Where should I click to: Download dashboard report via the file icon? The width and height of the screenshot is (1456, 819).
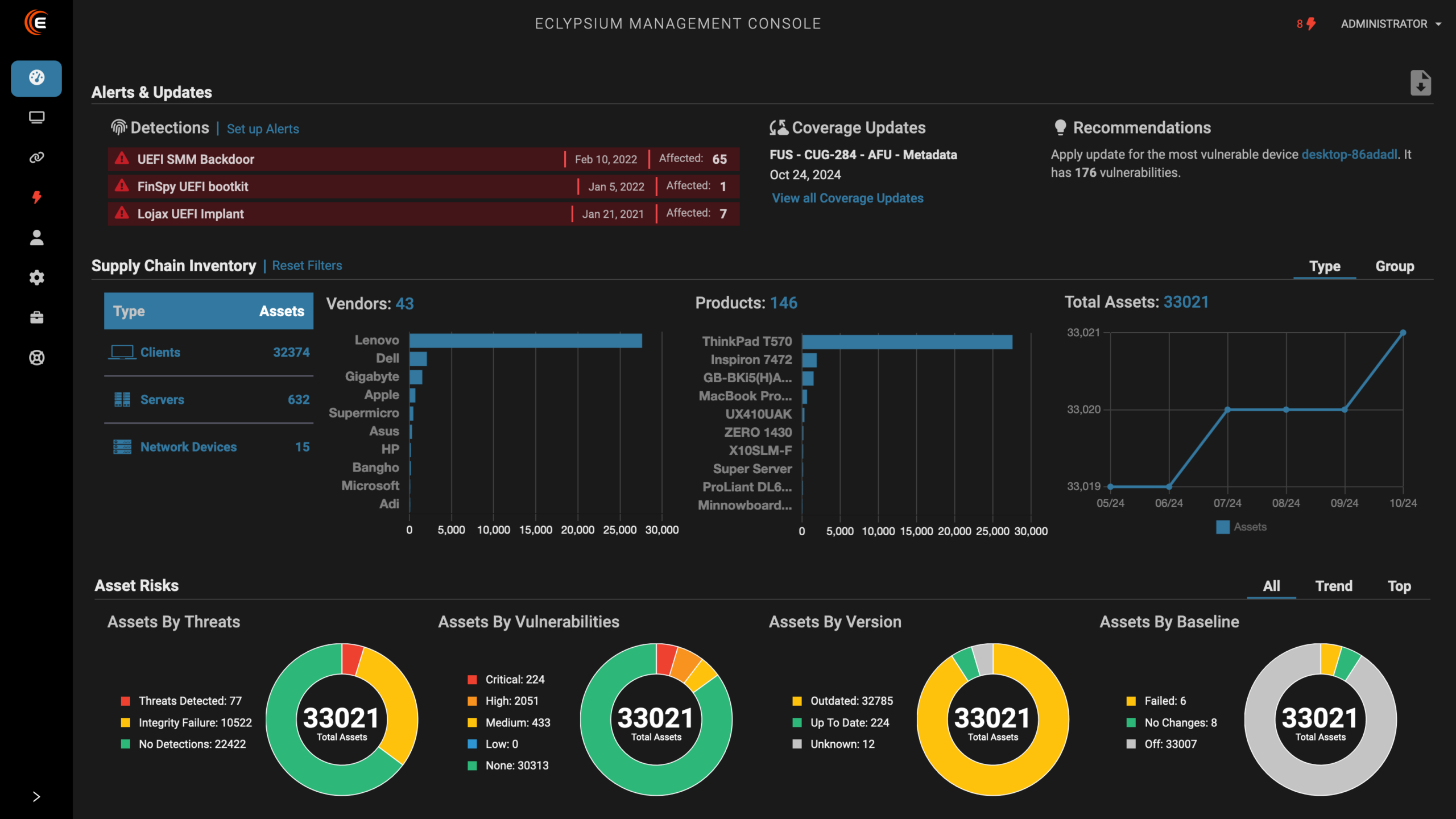[1420, 83]
